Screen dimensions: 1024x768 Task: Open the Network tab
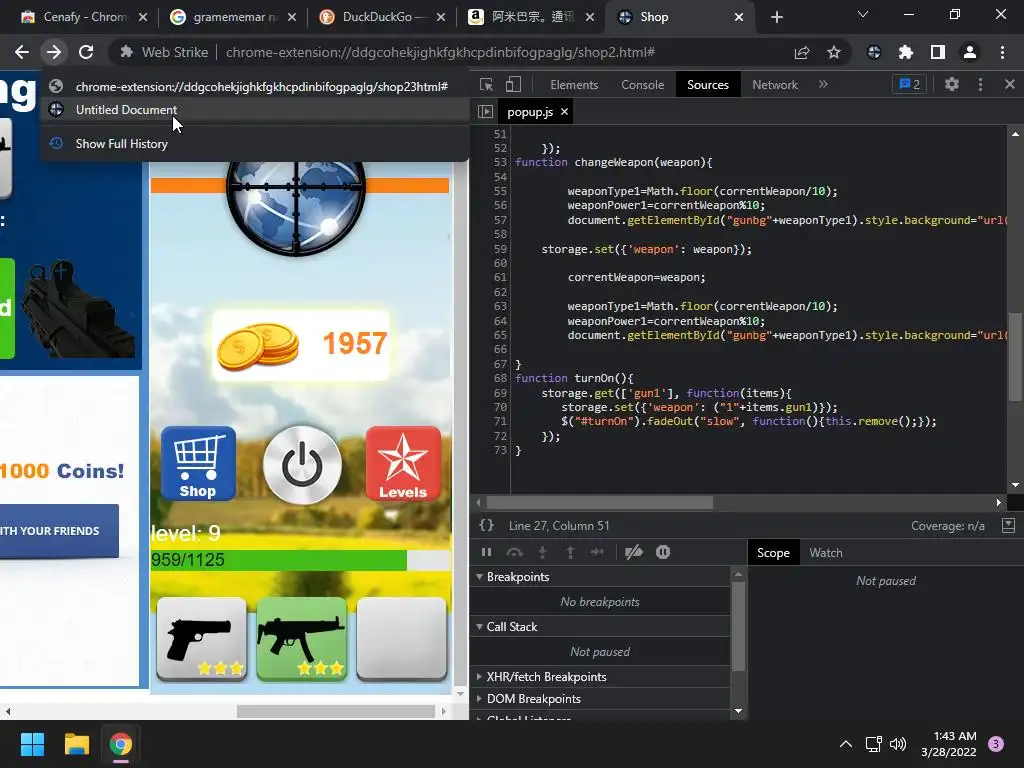pyautogui.click(x=775, y=85)
